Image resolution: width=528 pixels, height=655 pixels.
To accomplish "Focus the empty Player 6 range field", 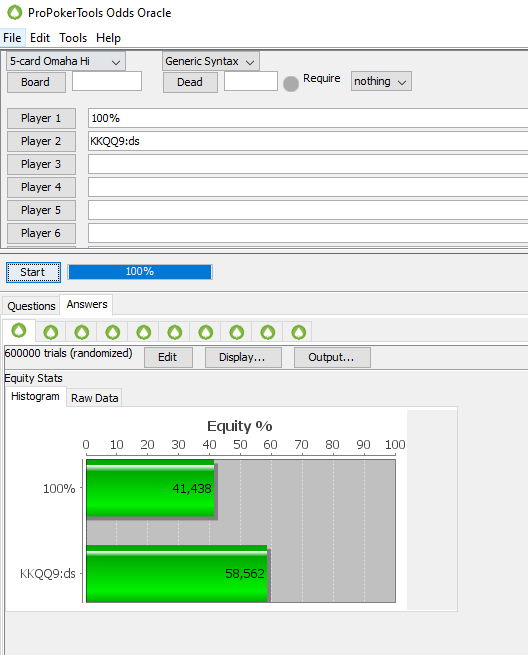I will pos(308,233).
